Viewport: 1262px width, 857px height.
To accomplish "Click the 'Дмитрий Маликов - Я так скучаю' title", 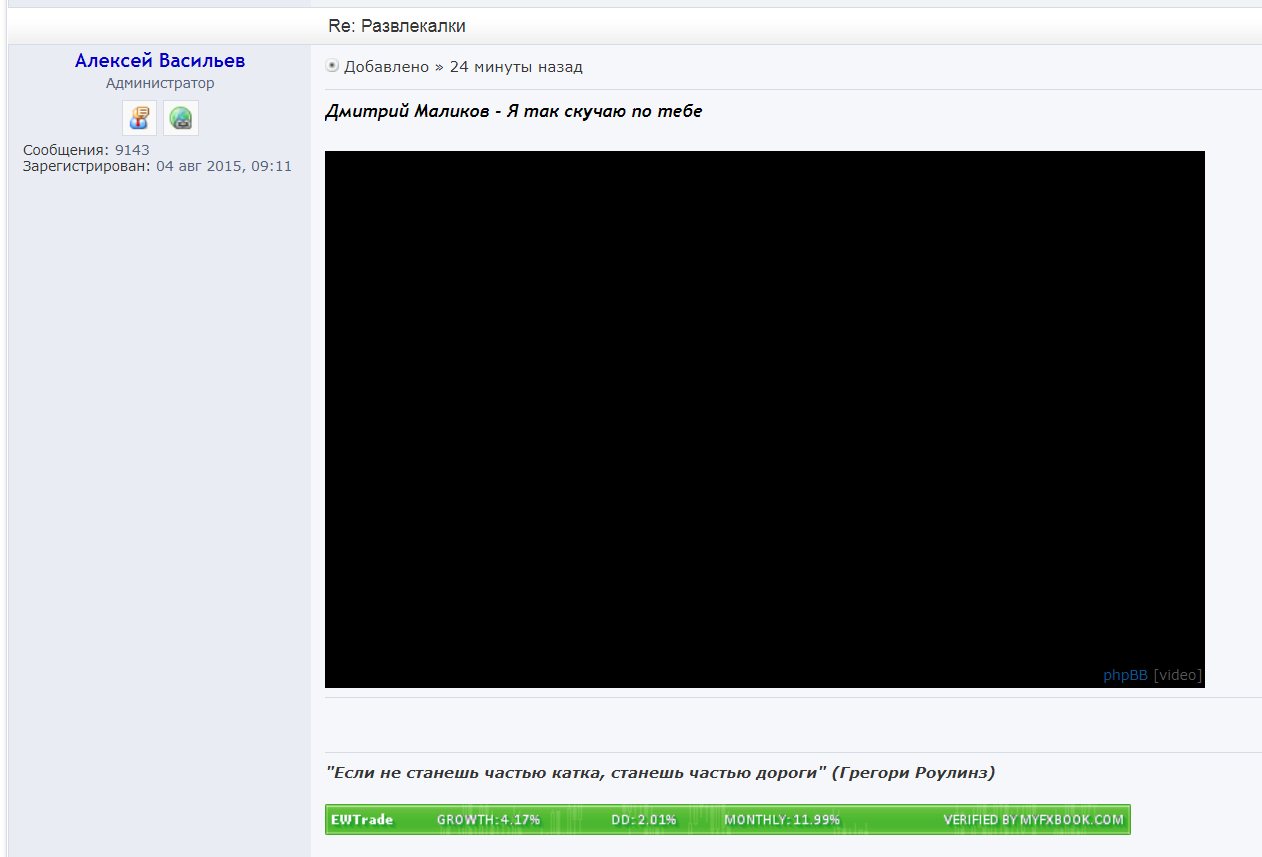I will click(x=513, y=111).
